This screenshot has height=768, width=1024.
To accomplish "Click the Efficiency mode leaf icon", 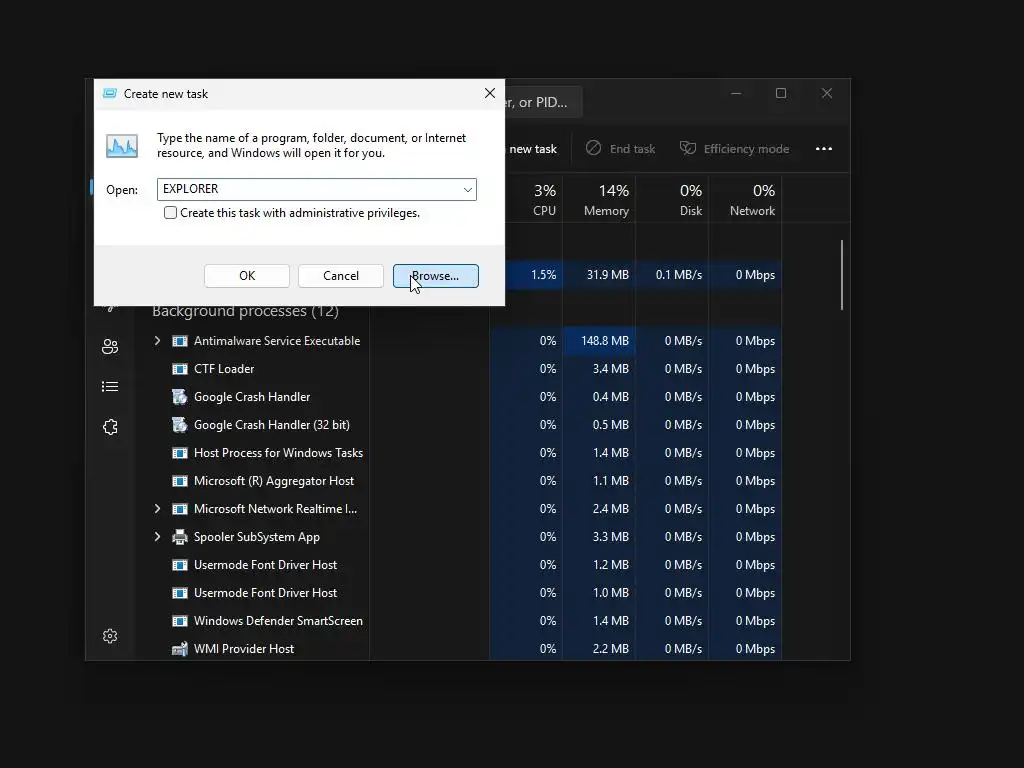I will pyautogui.click(x=688, y=148).
